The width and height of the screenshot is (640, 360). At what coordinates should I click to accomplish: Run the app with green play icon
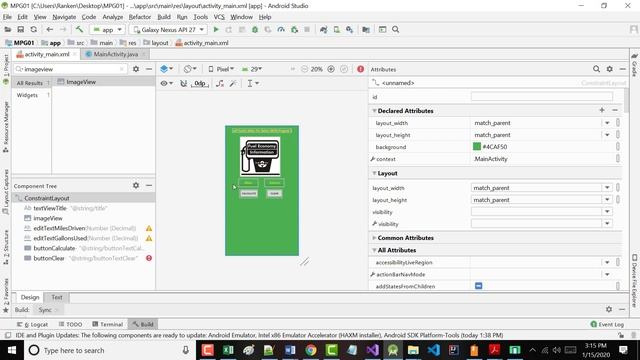click(x=216, y=30)
